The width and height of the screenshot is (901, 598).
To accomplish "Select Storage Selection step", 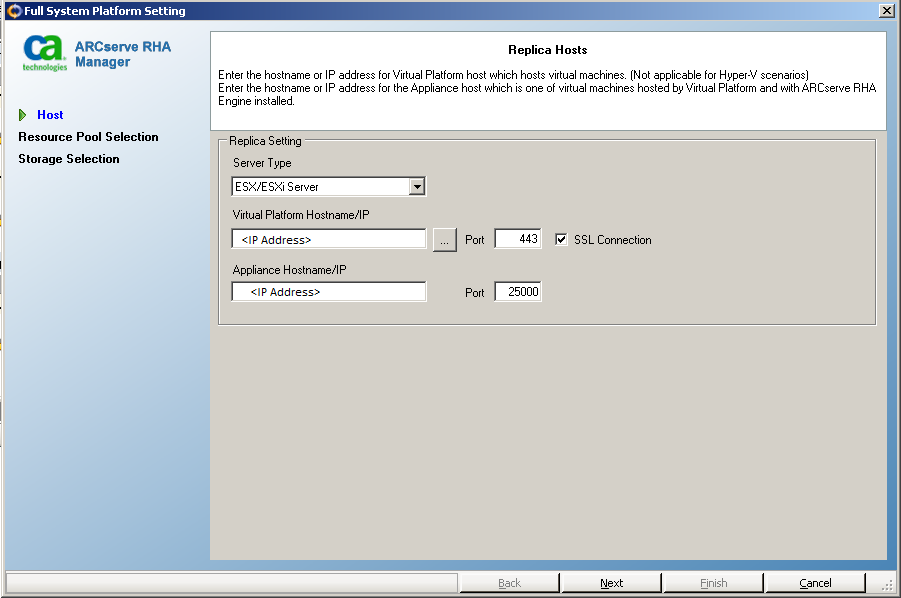I will [x=68, y=159].
